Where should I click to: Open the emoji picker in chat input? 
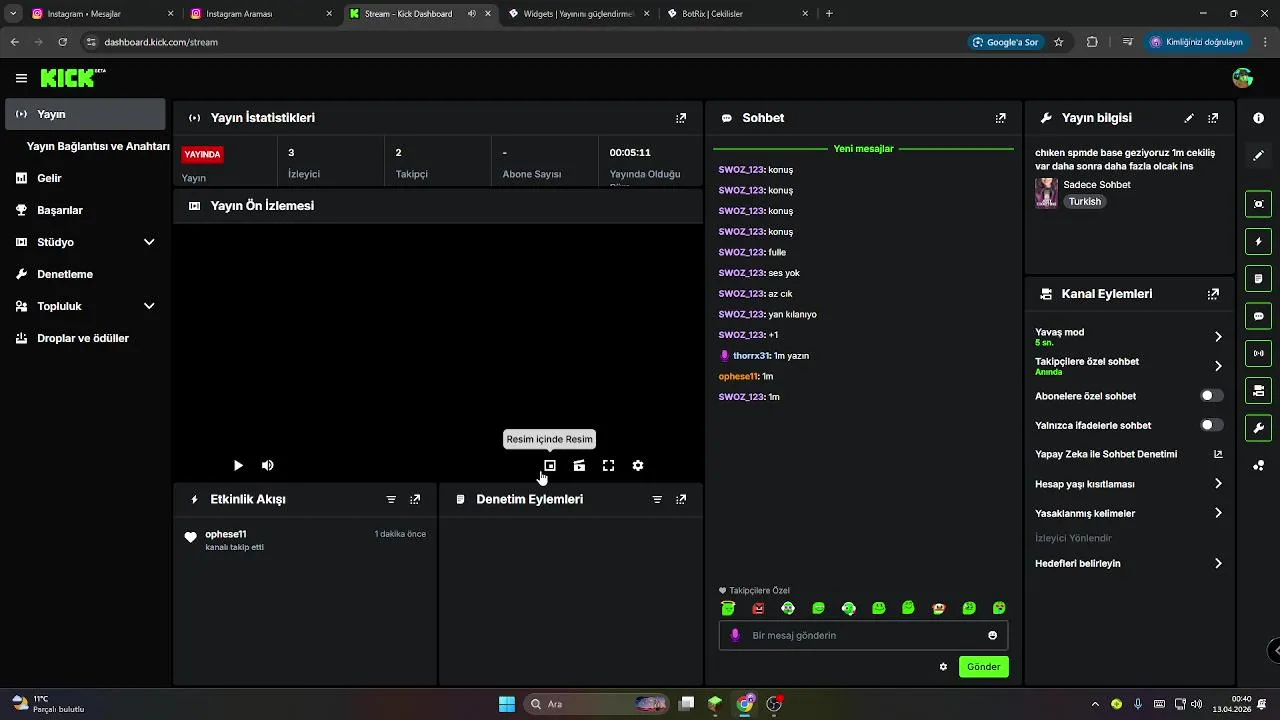992,635
